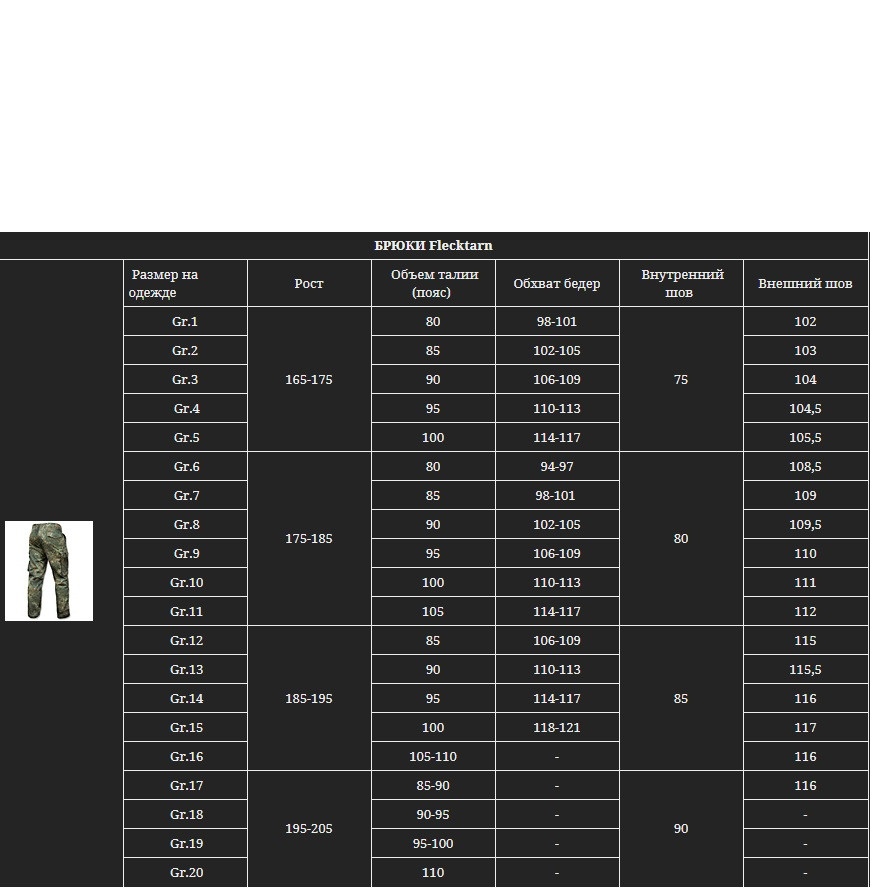Screen dimensions: 872x888
Task: Select the Gr.13 size cell
Action: [185, 669]
